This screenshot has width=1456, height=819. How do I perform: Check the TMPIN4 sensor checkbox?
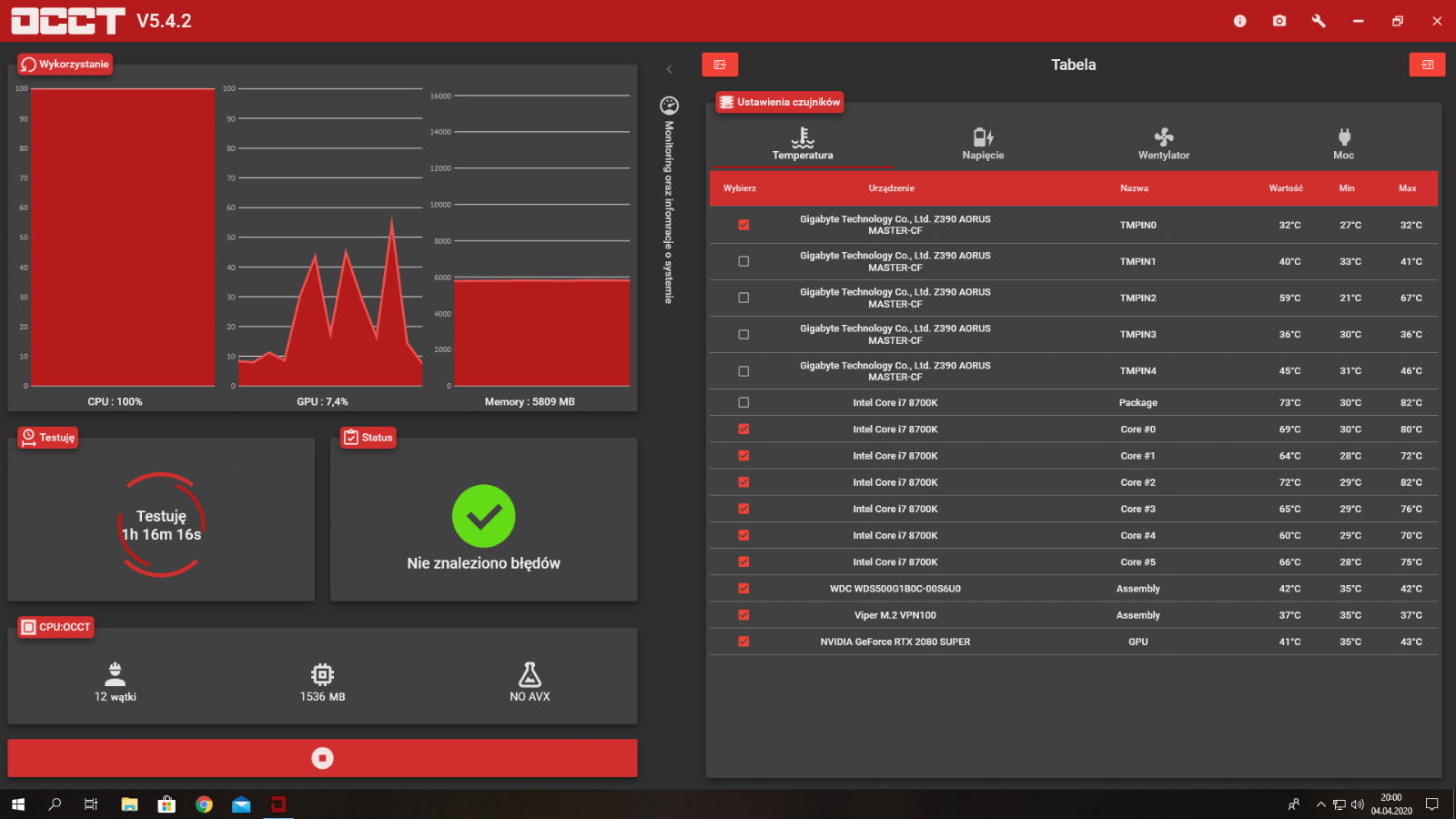tap(743, 371)
